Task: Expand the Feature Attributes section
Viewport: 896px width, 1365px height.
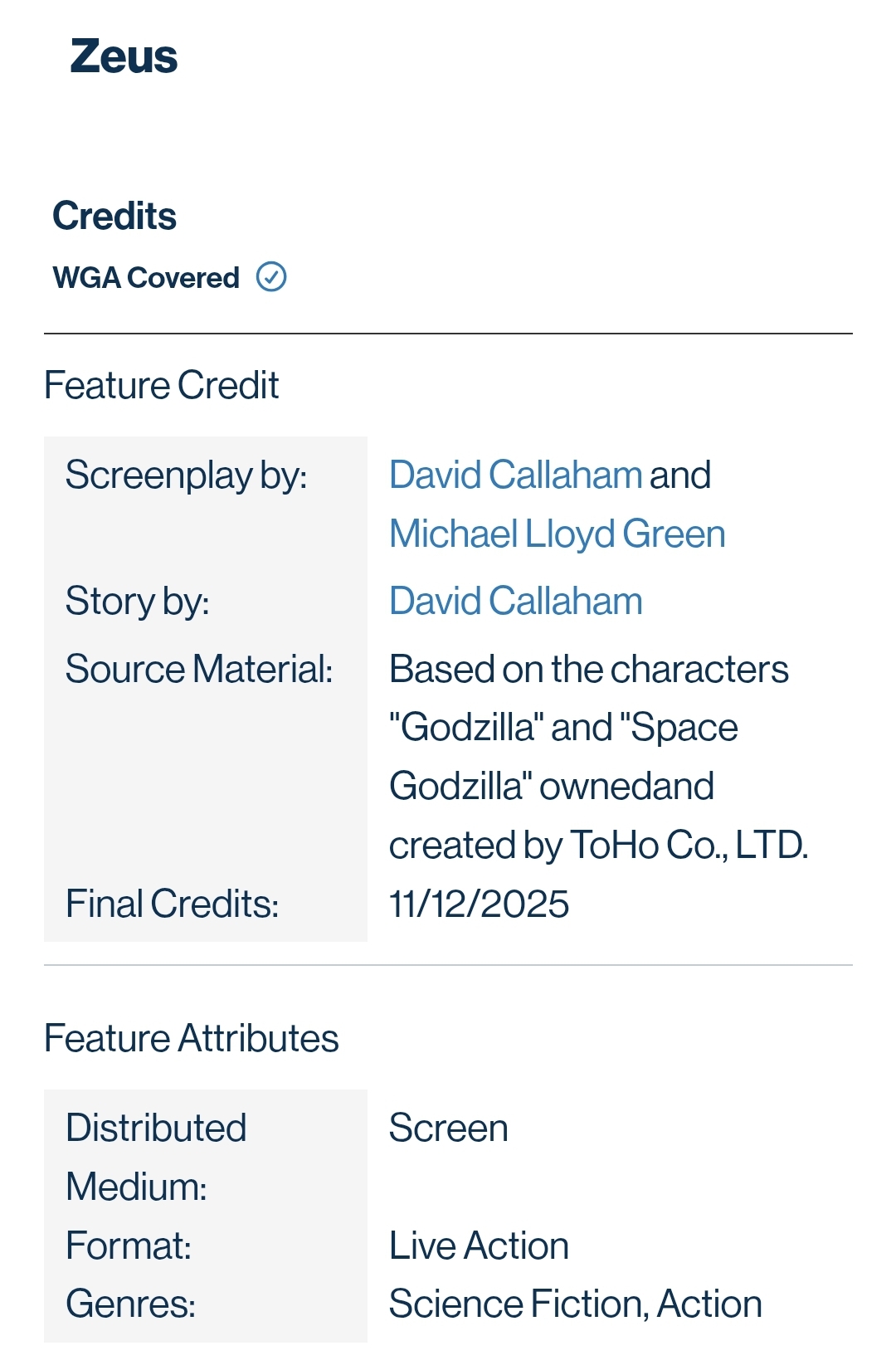Action: click(x=191, y=1037)
